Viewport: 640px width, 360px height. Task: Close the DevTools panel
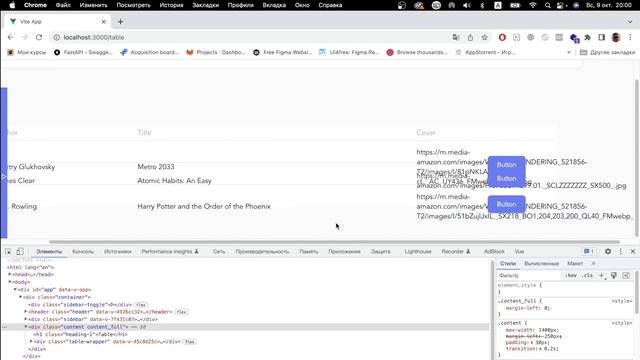(x=633, y=251)
